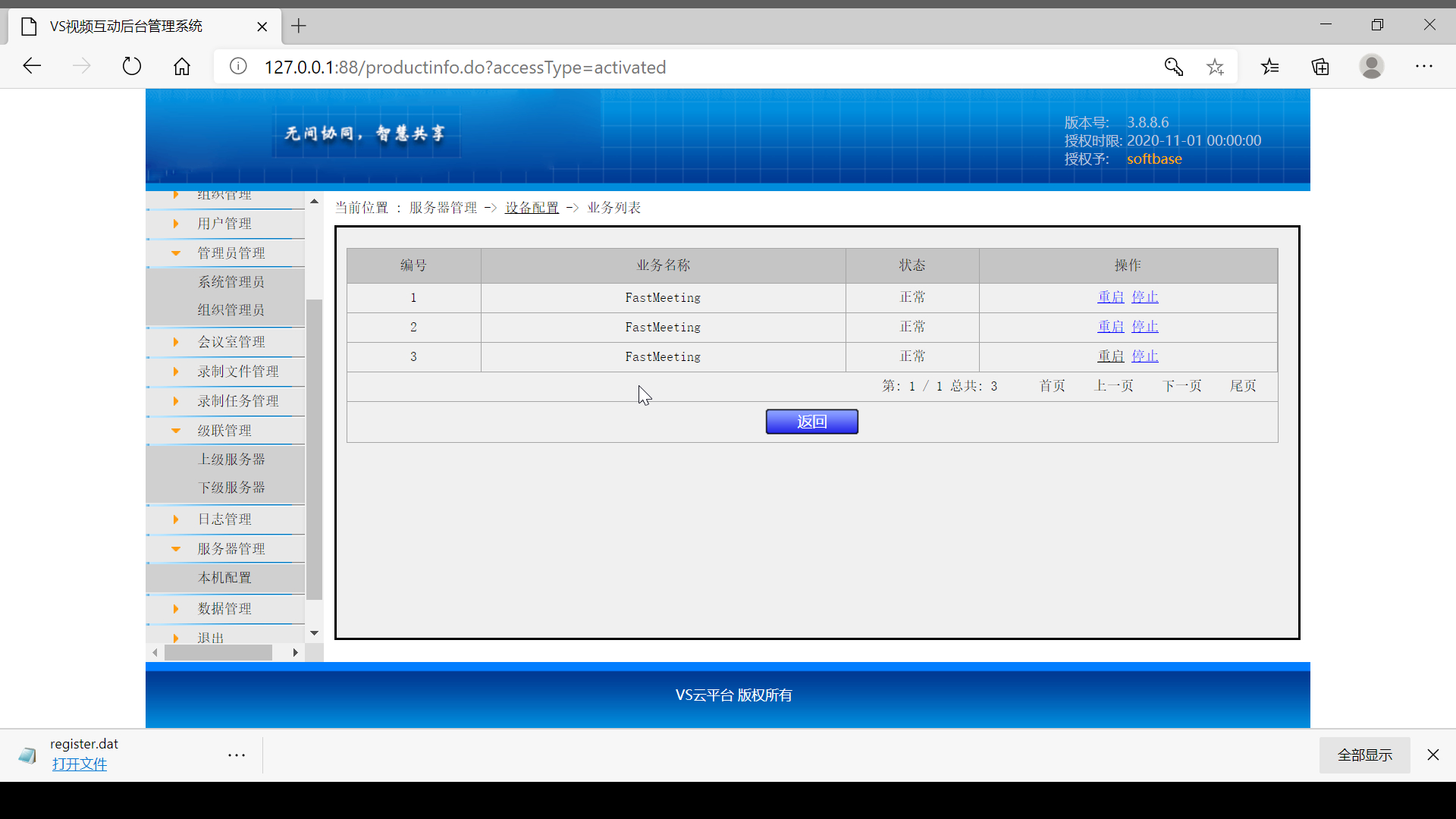Expand the 日志管理 menu arrow
This screenshot has width=1456, height=819.
pyautogui.click(x=176, y=519)
